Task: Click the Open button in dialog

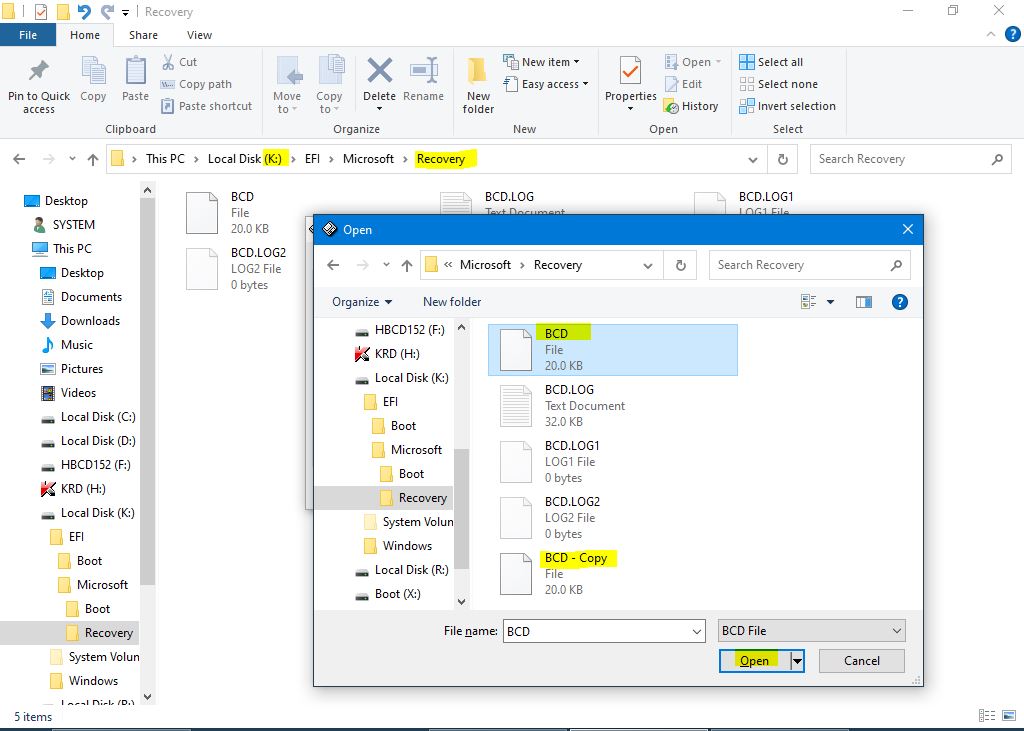Action: [x=754, y=660]
